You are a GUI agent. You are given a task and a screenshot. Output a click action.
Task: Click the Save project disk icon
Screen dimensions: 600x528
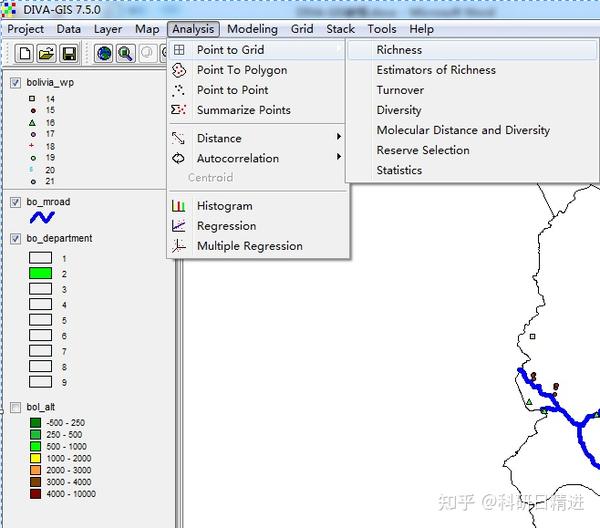[67, 53]
